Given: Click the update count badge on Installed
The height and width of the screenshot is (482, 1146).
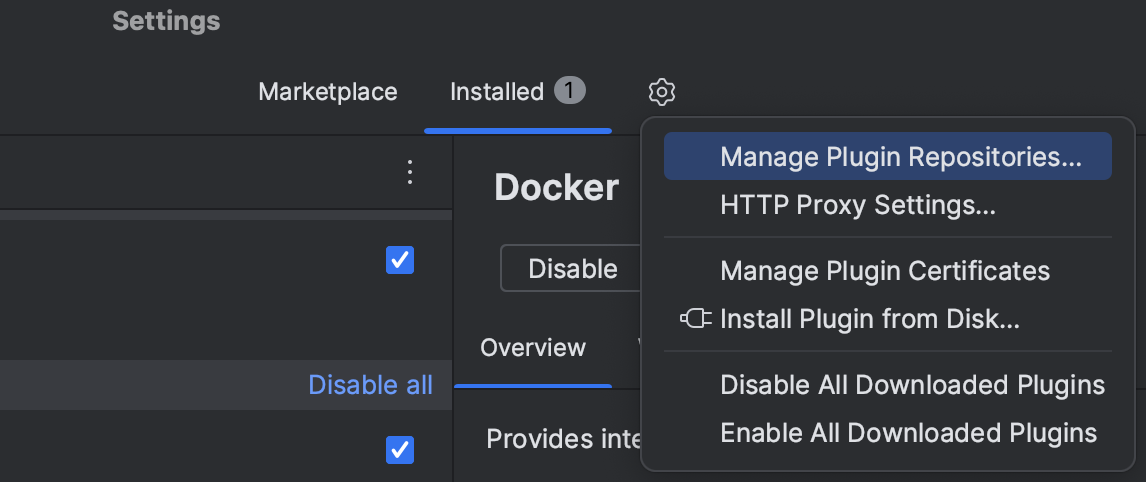Looking at the screenshot, I should click(569, 92).
